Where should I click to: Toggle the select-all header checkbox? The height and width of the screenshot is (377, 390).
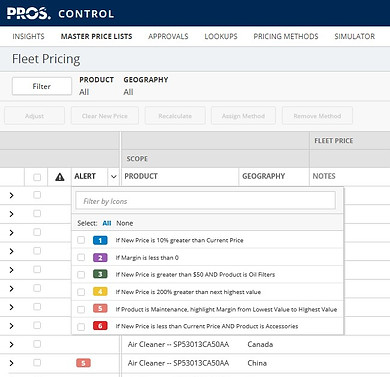[37, 177]
